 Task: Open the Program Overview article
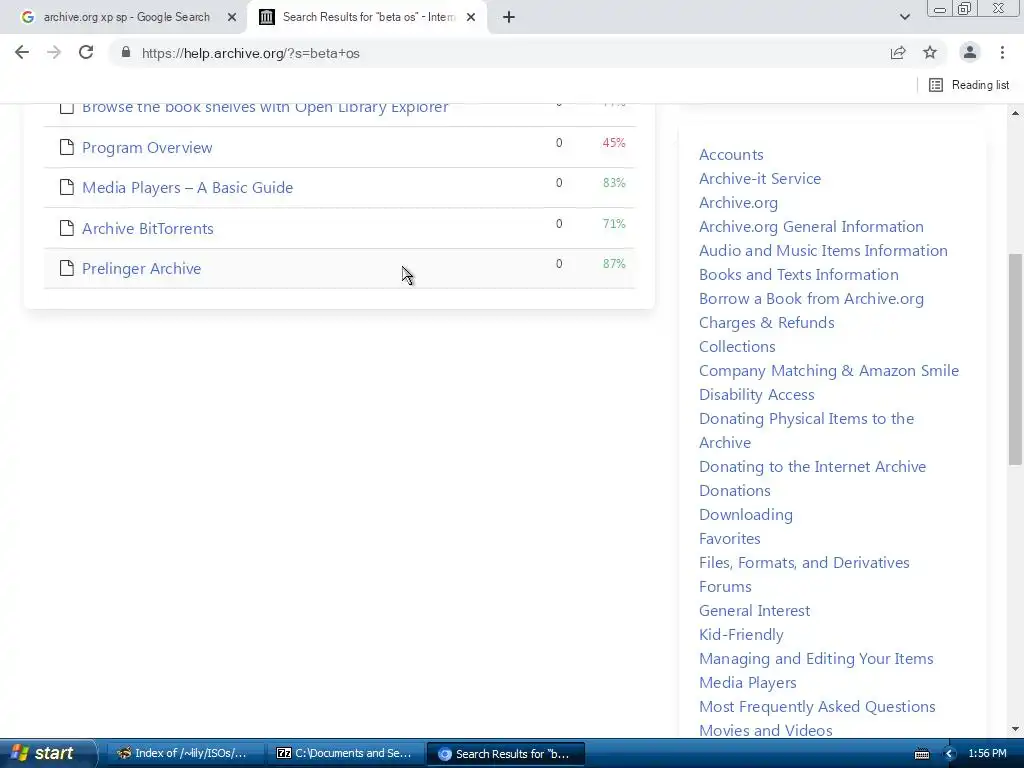click(147, 148)
